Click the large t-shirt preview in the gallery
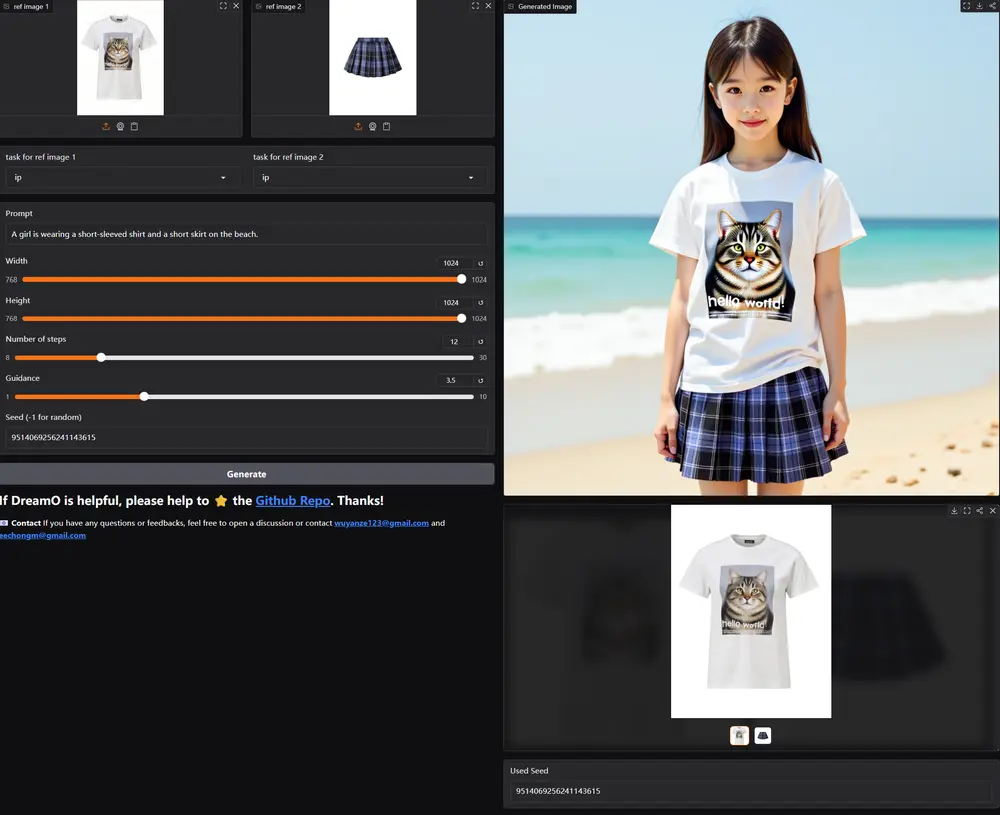Image resolution: width=1000 pixels, height=815 pixels. pyautogui.click(x=751, y=611)
